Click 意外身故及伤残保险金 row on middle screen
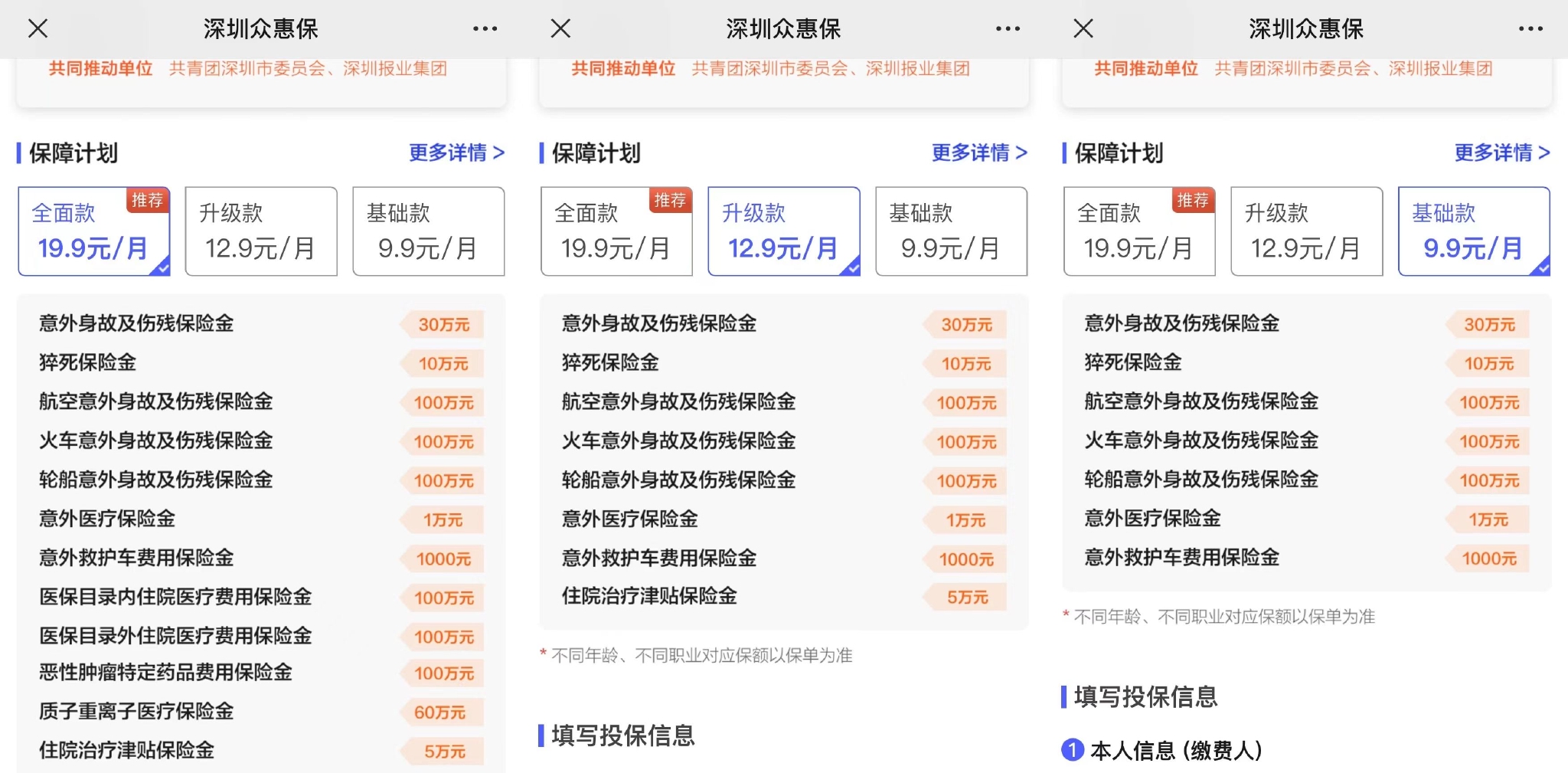The height and width of the screenshot is (773, 1568). point(784,323)
